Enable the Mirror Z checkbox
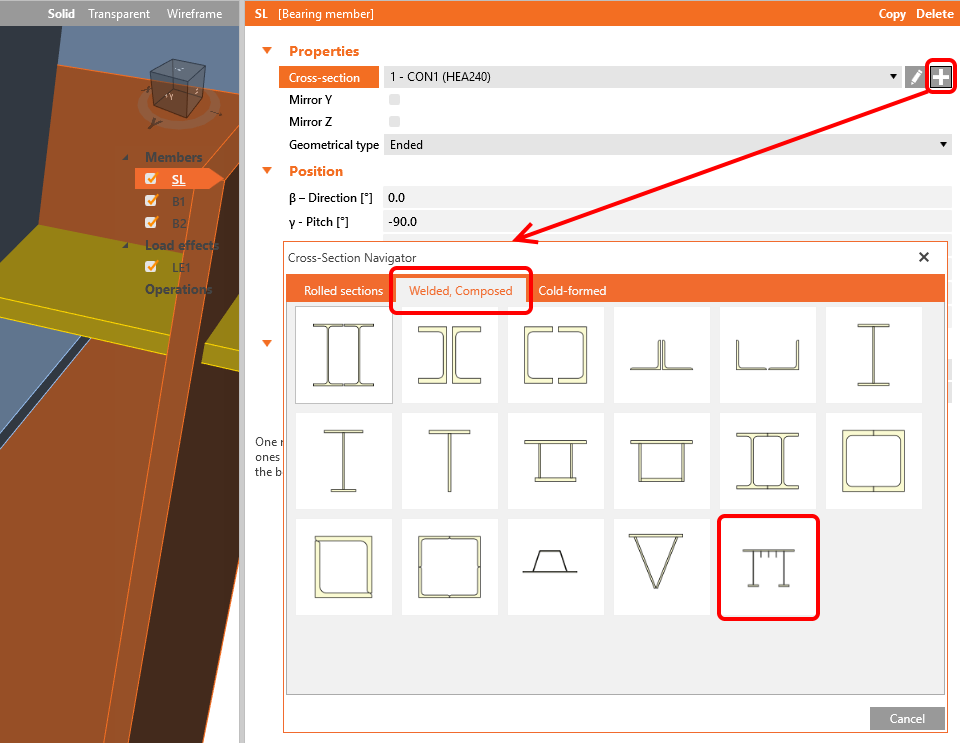The image size is (960, 743). tap(394, 122)
